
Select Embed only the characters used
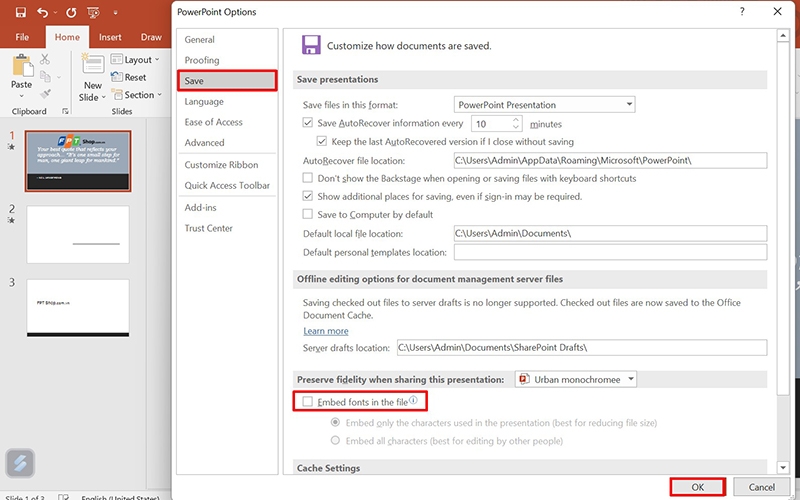[335, 422]
